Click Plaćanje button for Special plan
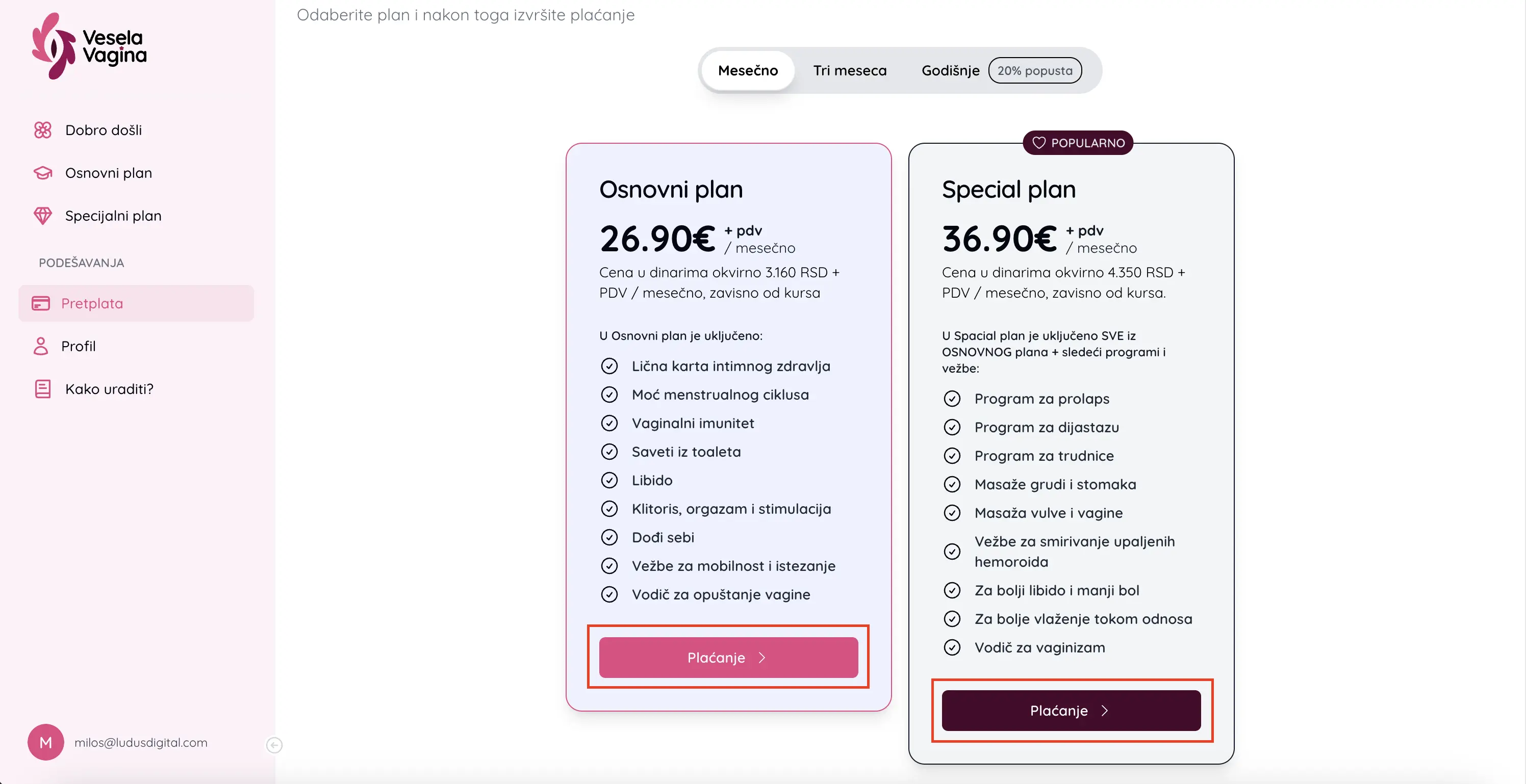Viewport: 1526px width, 784px height. (1071, 711)
